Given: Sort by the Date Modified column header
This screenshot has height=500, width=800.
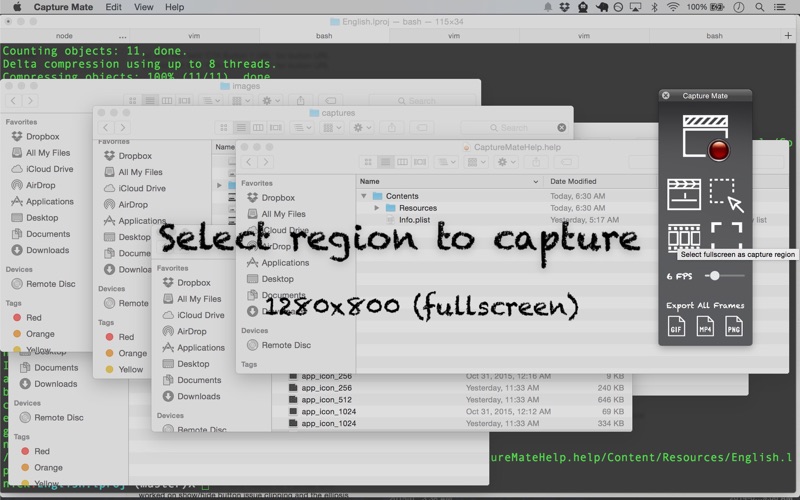Looking at the screenshot, I should pyautogui.click(x=574, y=181).
